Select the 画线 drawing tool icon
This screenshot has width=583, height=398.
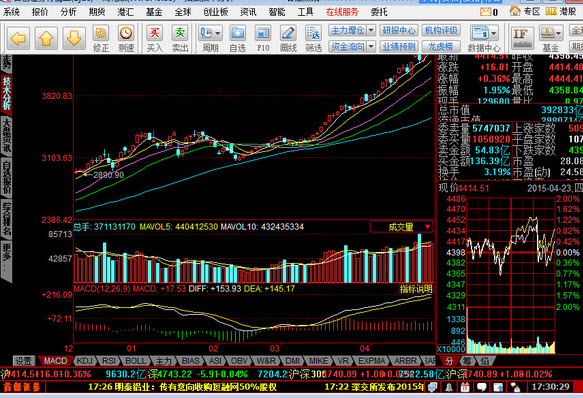pyautogui.click(x=288, y=38)
